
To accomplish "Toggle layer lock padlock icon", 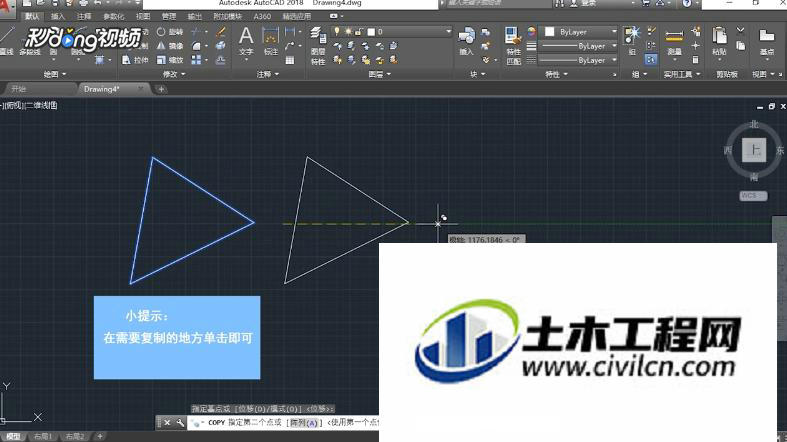I will [359, 32].
